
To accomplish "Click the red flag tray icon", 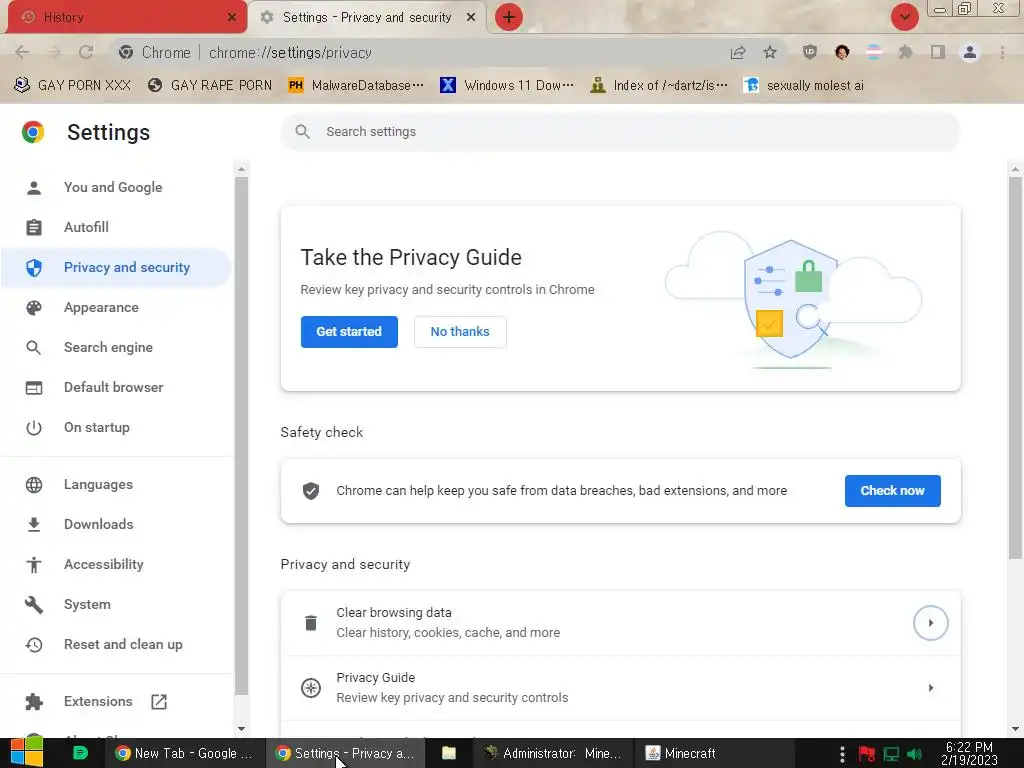I will coord(867,754).
